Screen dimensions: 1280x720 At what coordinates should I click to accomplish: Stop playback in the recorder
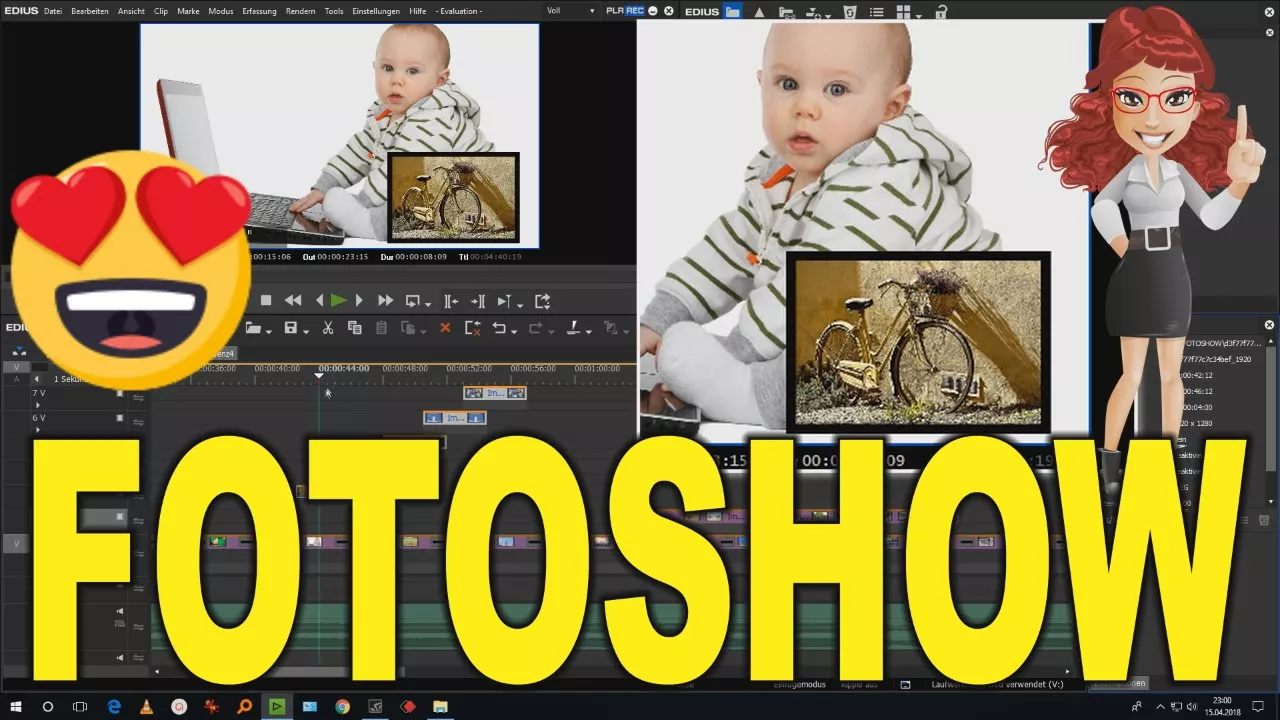[x=266, y=300]
